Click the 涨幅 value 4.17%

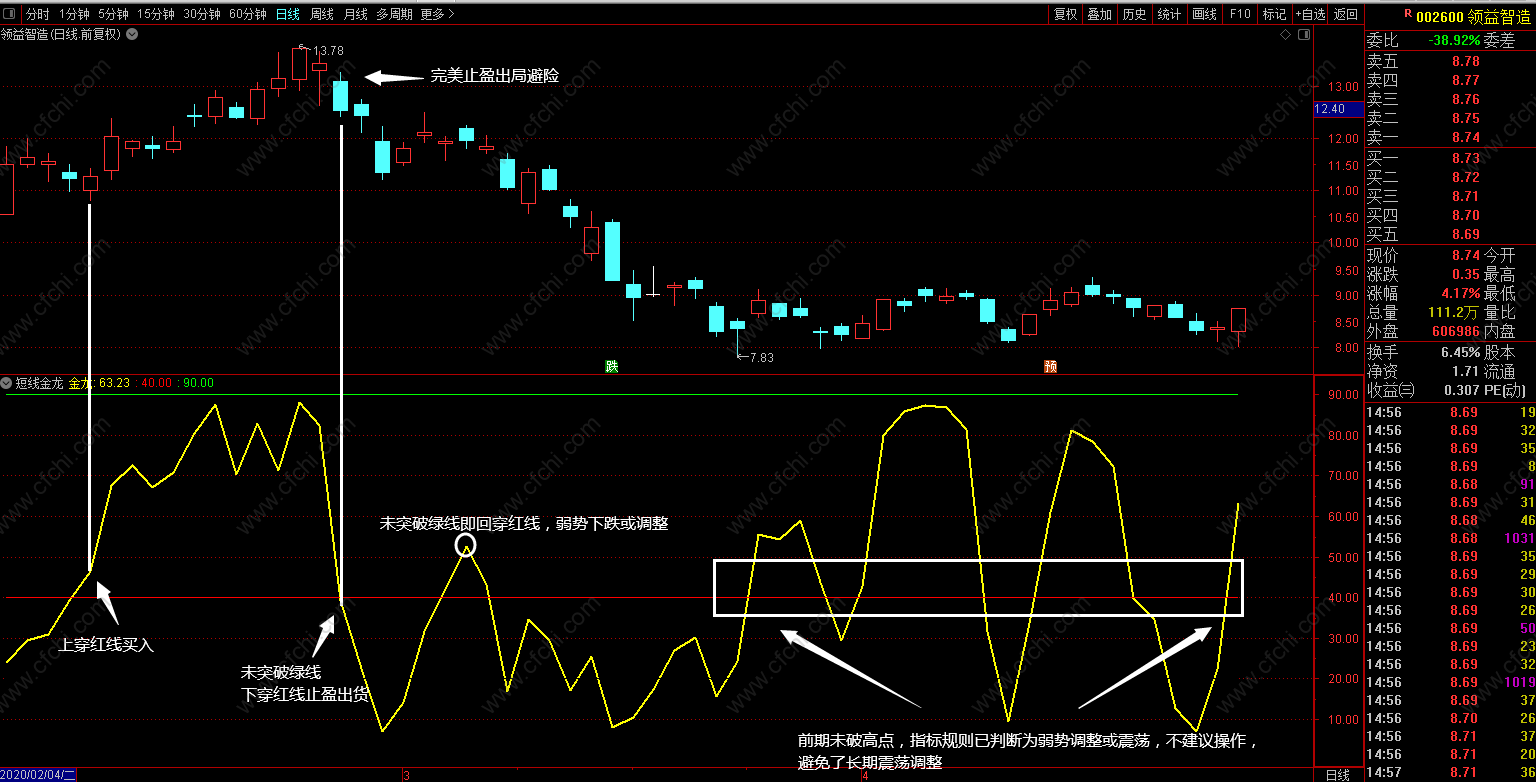tap(1461, 294)
